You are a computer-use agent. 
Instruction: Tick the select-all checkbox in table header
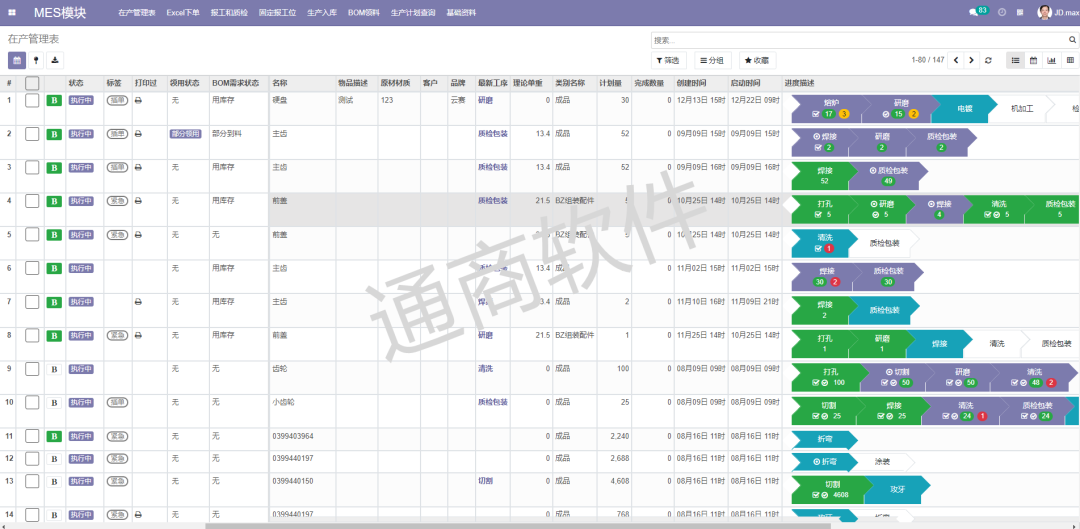tap(32, 83)
